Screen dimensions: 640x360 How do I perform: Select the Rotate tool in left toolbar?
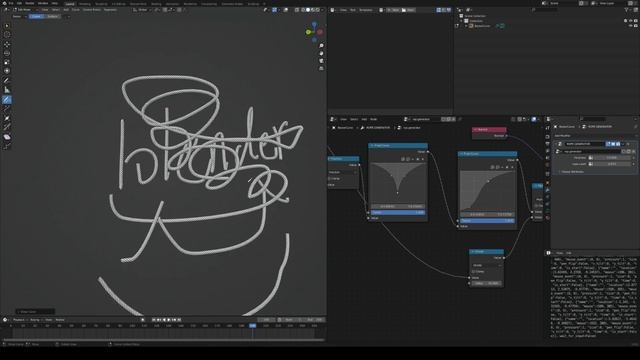point(7,53)
